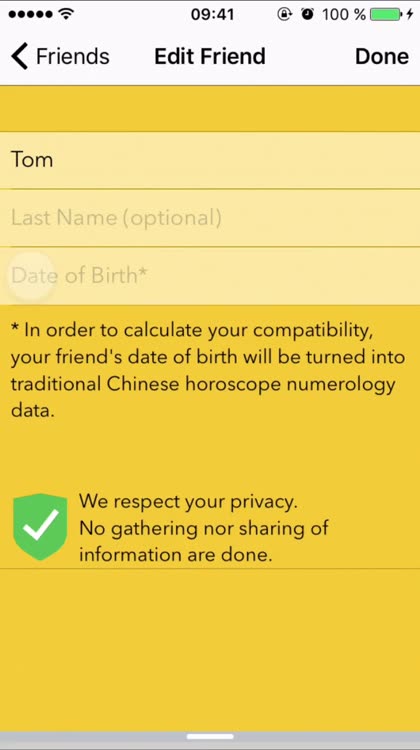Viewport: 420px width, 750px height.
Task: Tap the Wi-Fi status icon
Action: pos(66,14)
